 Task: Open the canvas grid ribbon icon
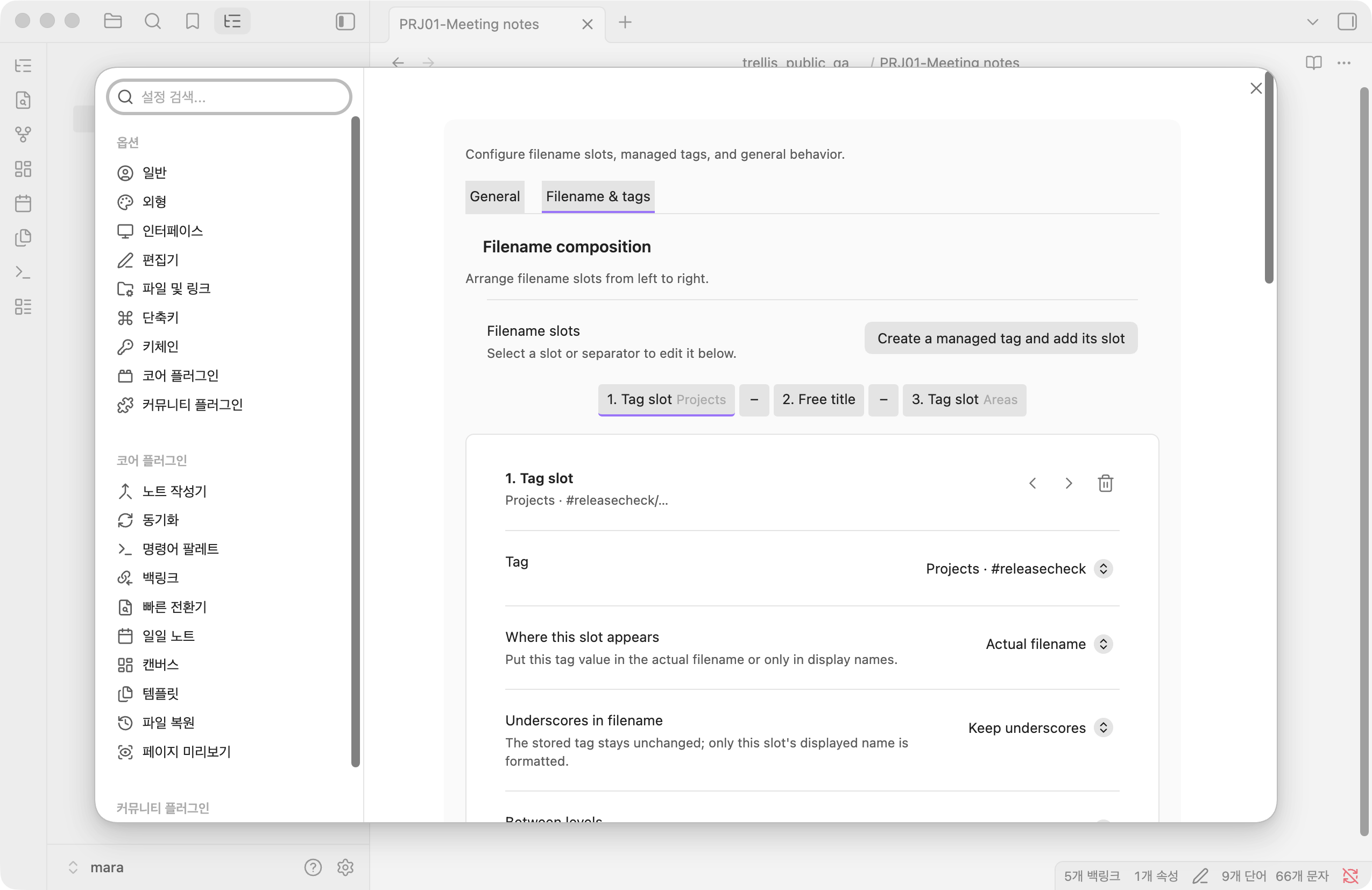23,168
